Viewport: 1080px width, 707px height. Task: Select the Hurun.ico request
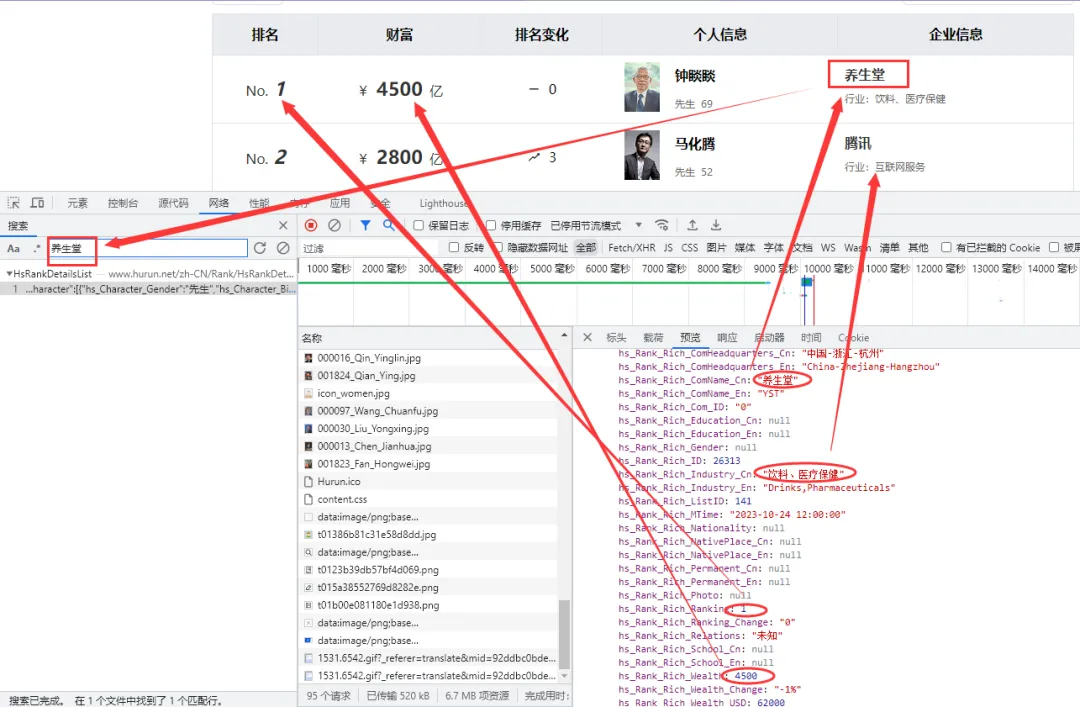430,482
